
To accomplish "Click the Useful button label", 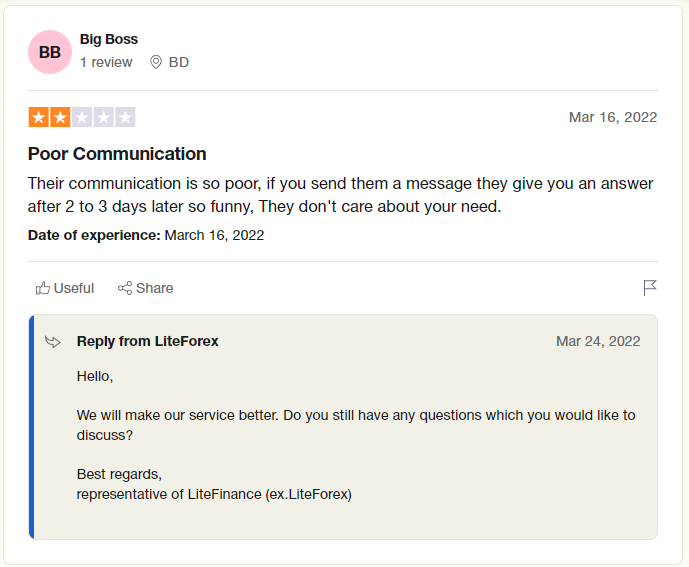I will (74, 288).
